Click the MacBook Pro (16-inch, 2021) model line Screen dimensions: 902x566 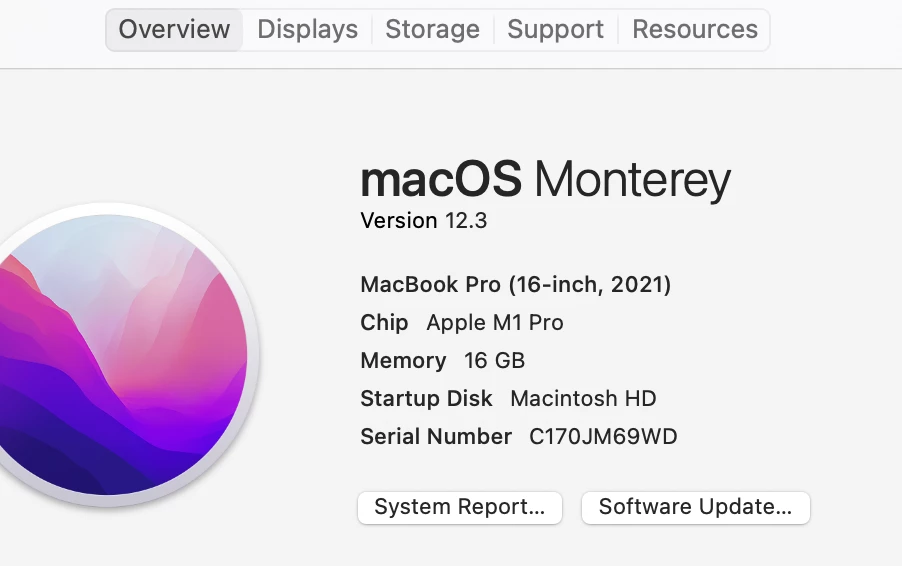pos(515,285)
